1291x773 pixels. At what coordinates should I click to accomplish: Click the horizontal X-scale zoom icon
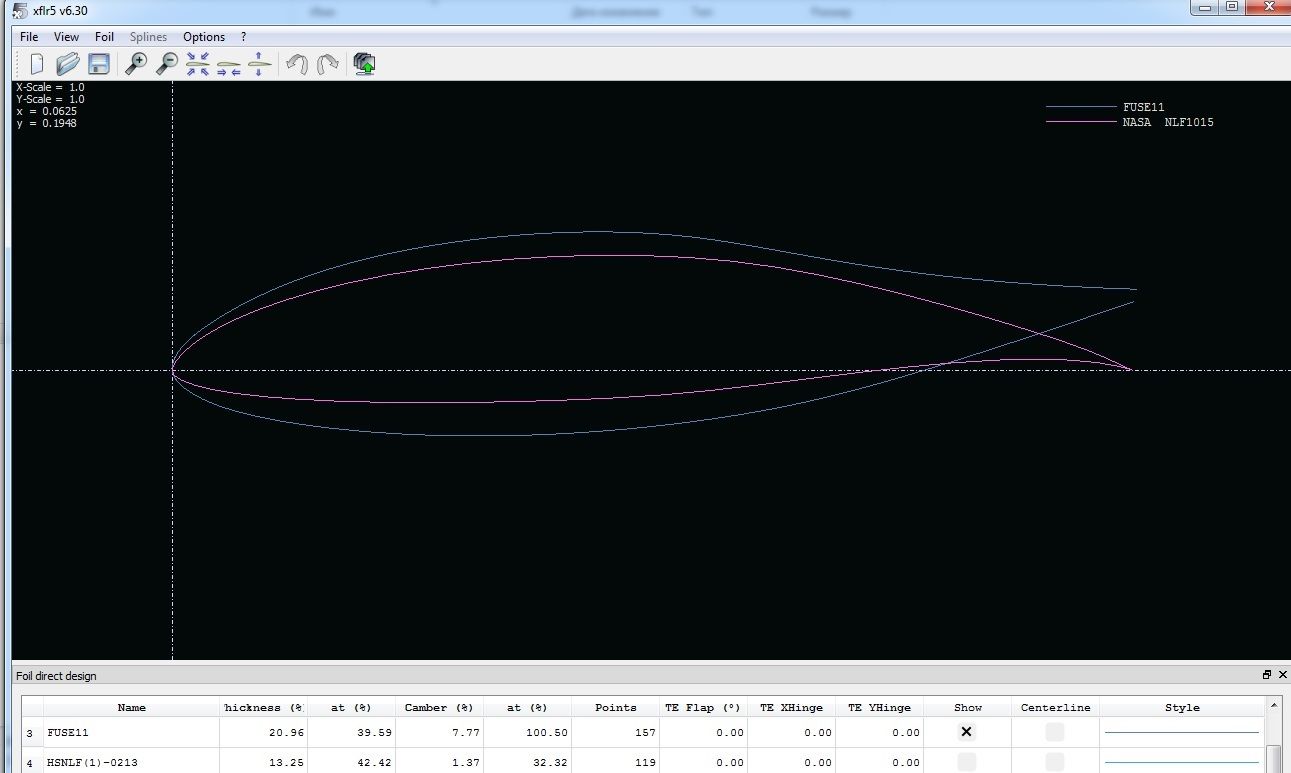point(229,64)
